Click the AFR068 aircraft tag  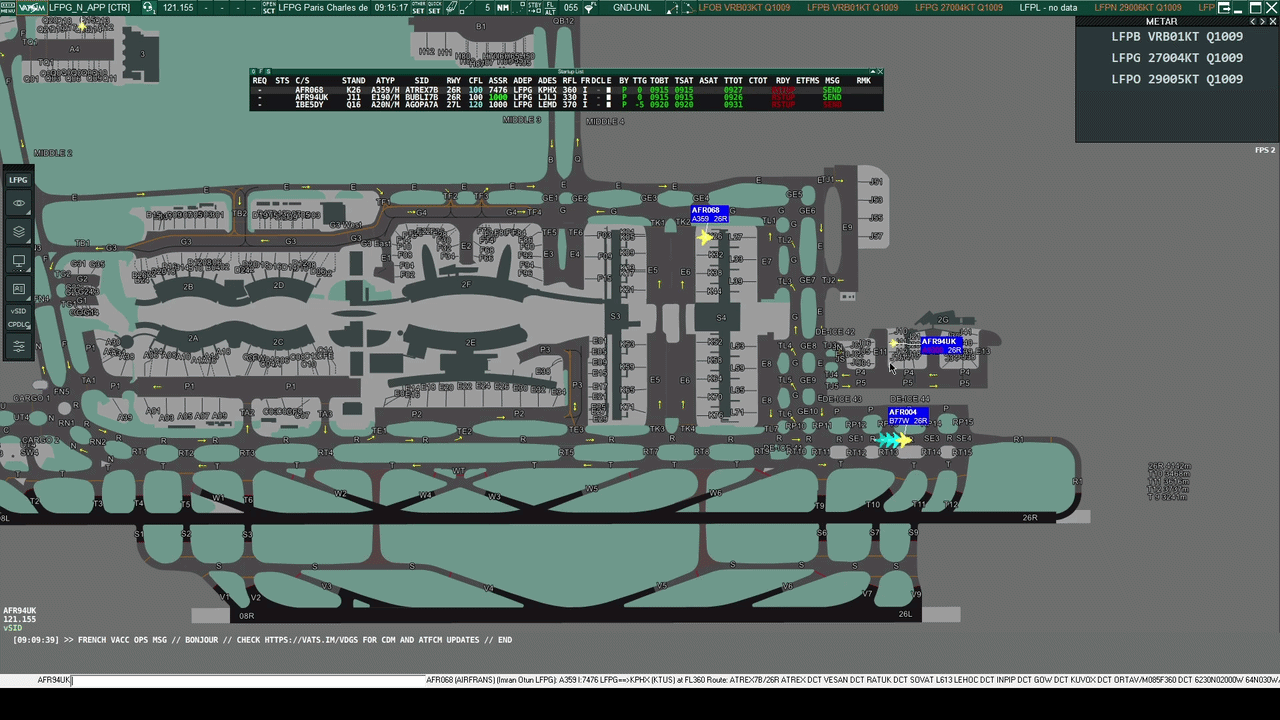tap(709, 214)
